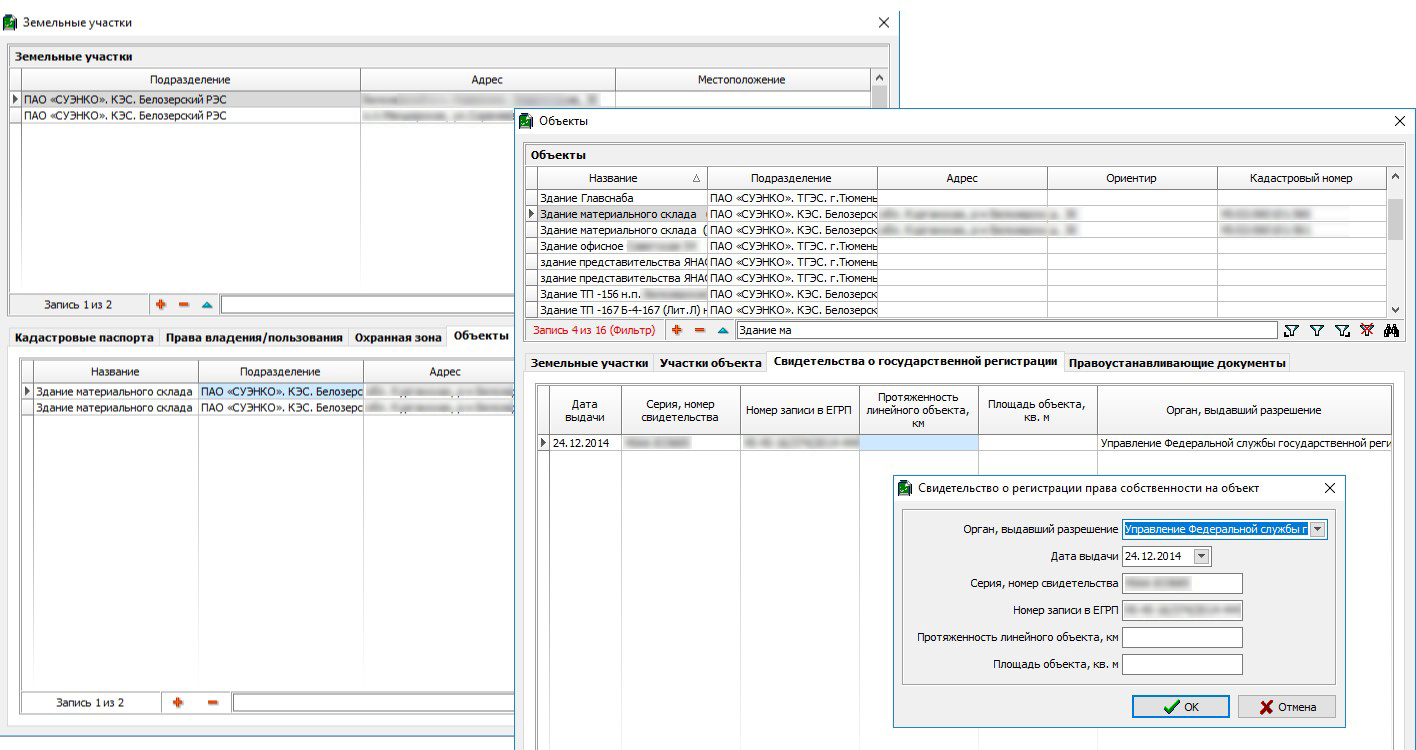Open Орган, выдавший разрешение dropdown
Screen dimensions: 1416x750
[x=1317, y=529]
